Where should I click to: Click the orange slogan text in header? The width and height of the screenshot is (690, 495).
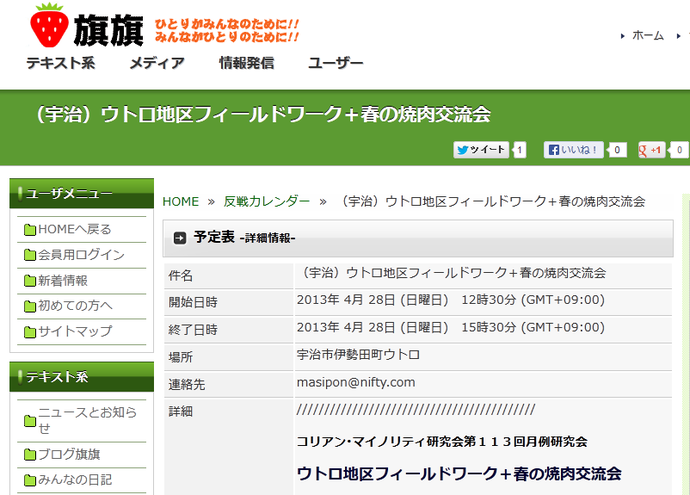point(227,30)
